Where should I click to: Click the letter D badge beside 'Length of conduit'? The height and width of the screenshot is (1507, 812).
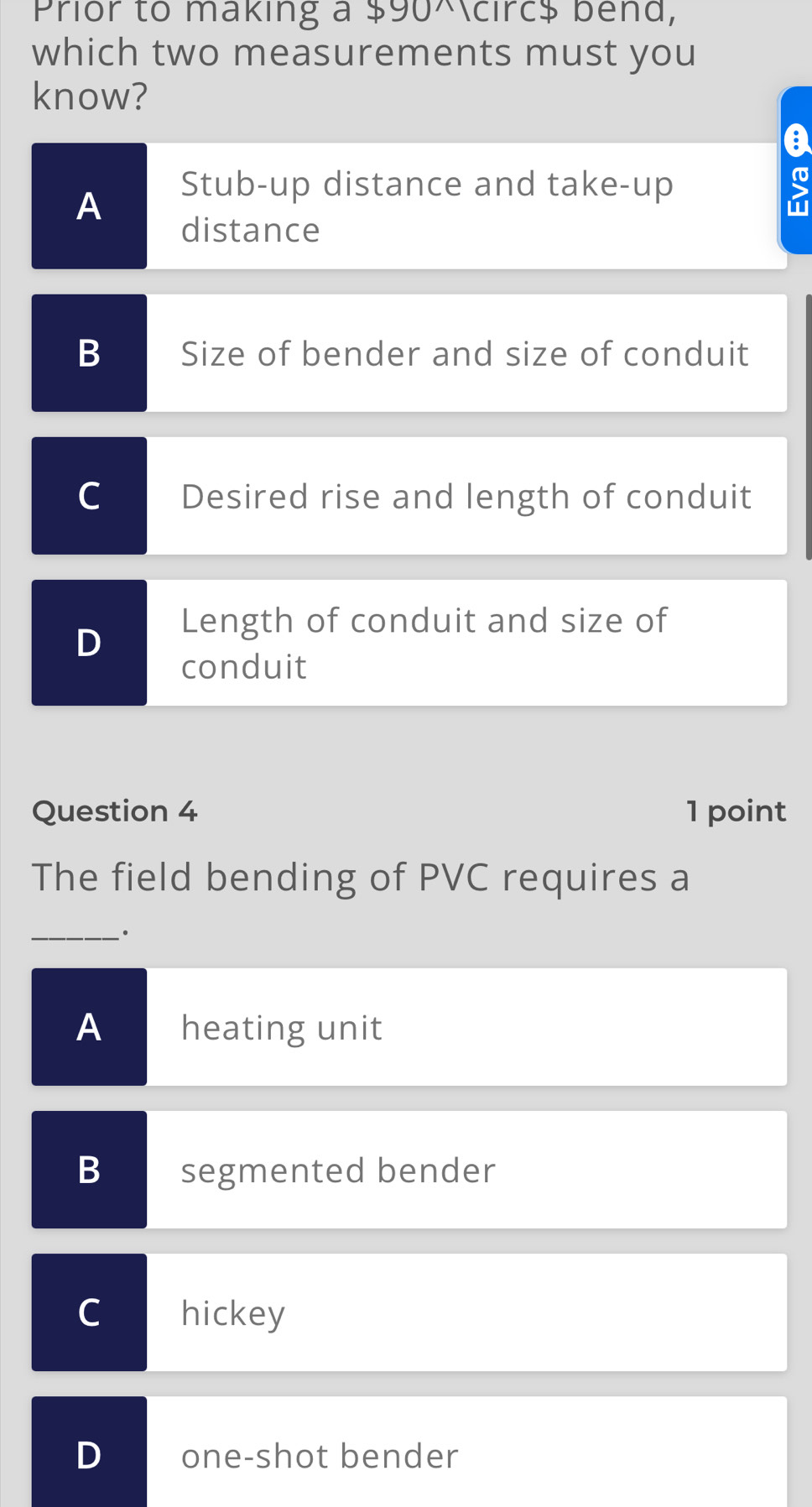pyautogui.click(x=89, y=642)
